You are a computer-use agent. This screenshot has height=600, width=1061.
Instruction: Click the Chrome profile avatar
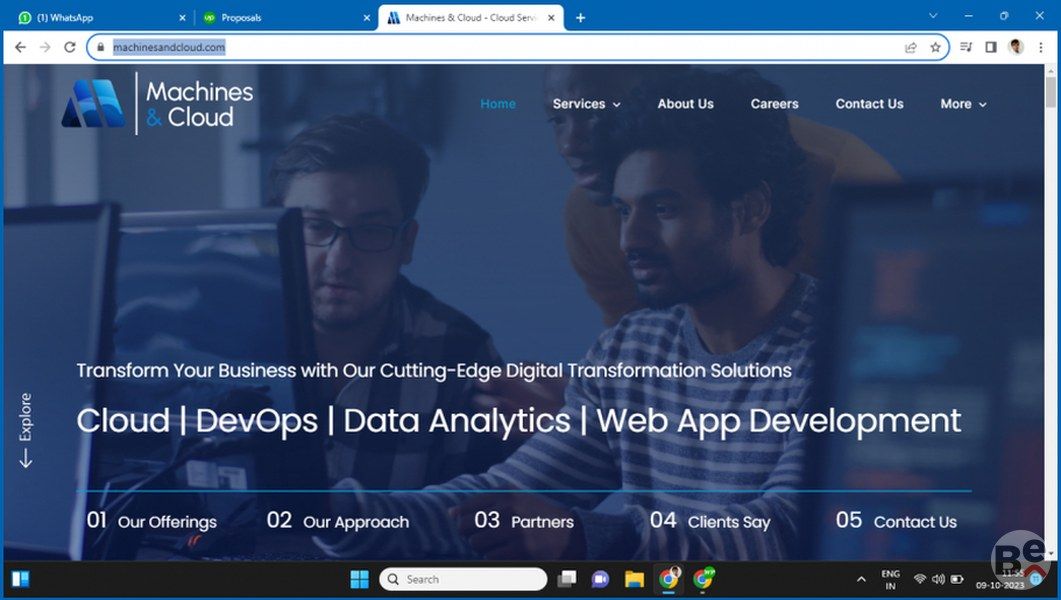tap(1016, 47)
